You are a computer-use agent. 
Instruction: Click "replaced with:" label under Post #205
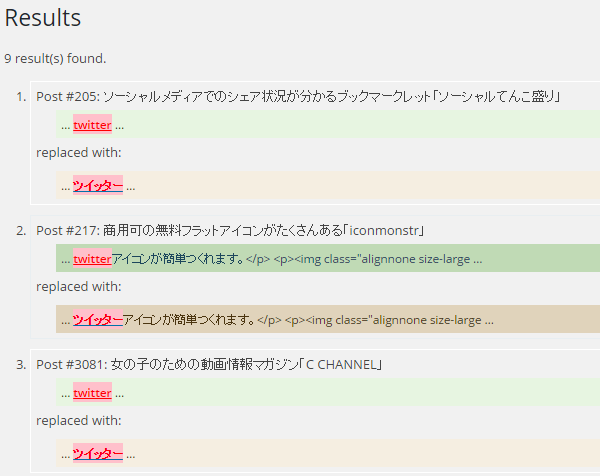pos(78,153)
